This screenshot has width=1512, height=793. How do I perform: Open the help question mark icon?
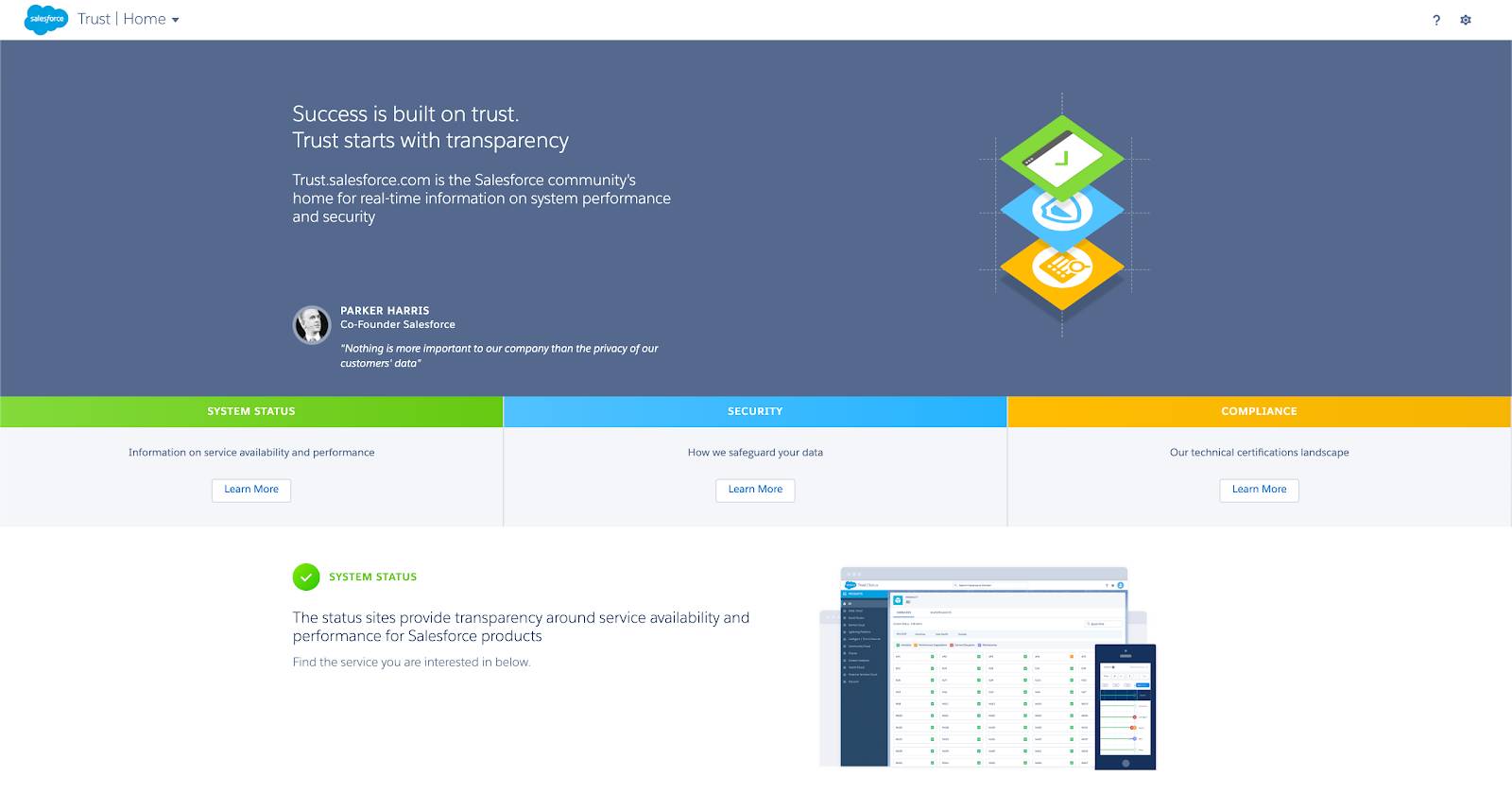pos(1436,20)
